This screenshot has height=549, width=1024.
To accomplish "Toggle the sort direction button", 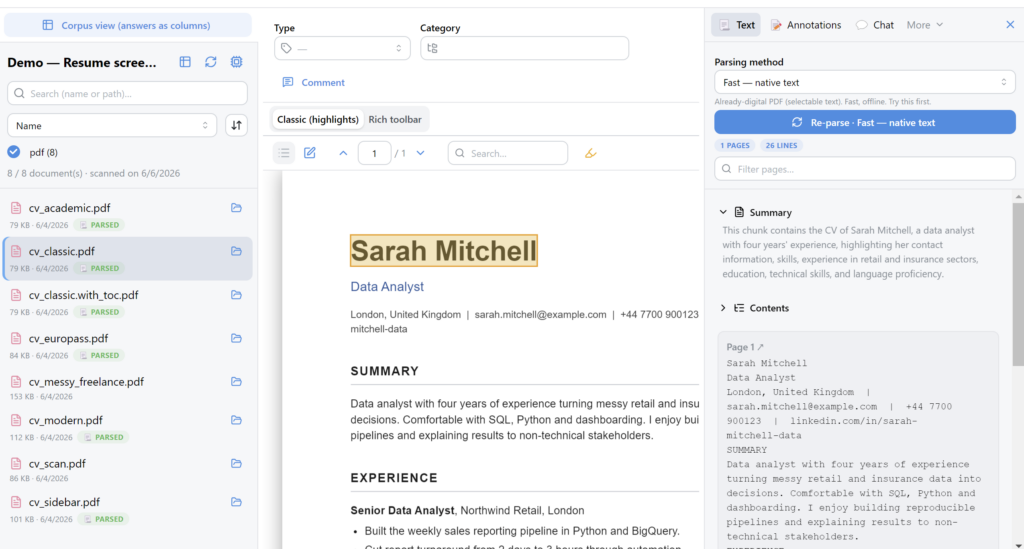I will (x=236, y=125).
